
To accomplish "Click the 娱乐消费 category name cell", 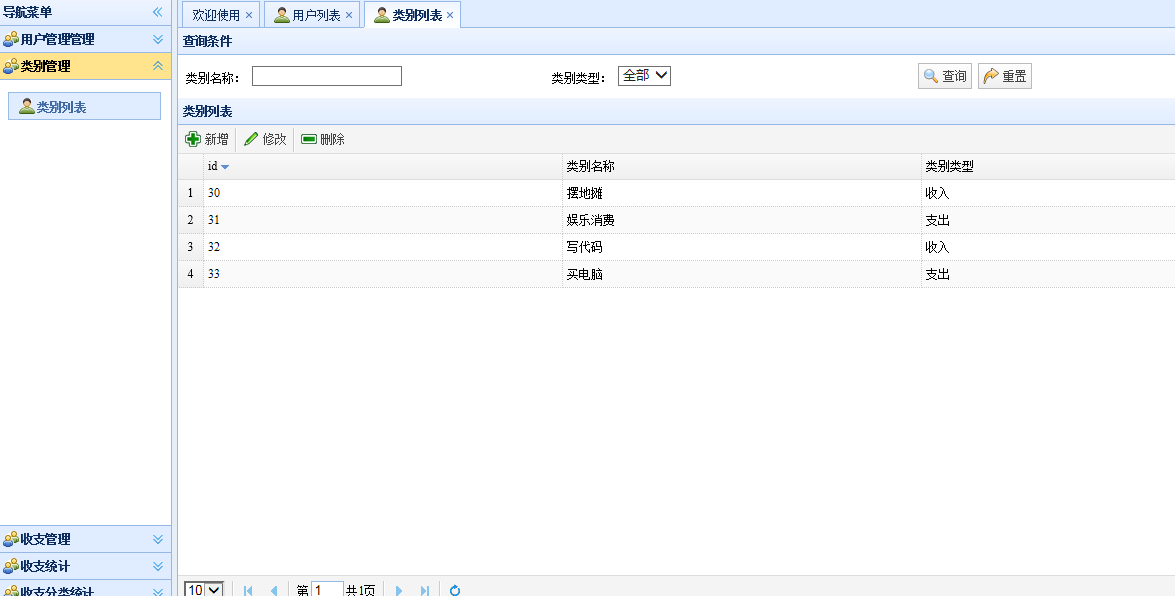I will pos(742,220).
